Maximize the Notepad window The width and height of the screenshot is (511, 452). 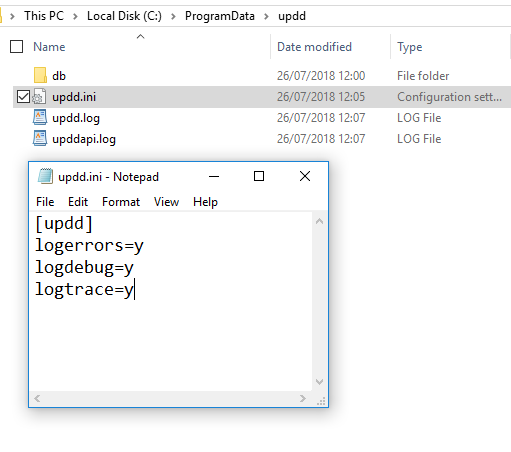pyautogui.click(x=259, y=176)
